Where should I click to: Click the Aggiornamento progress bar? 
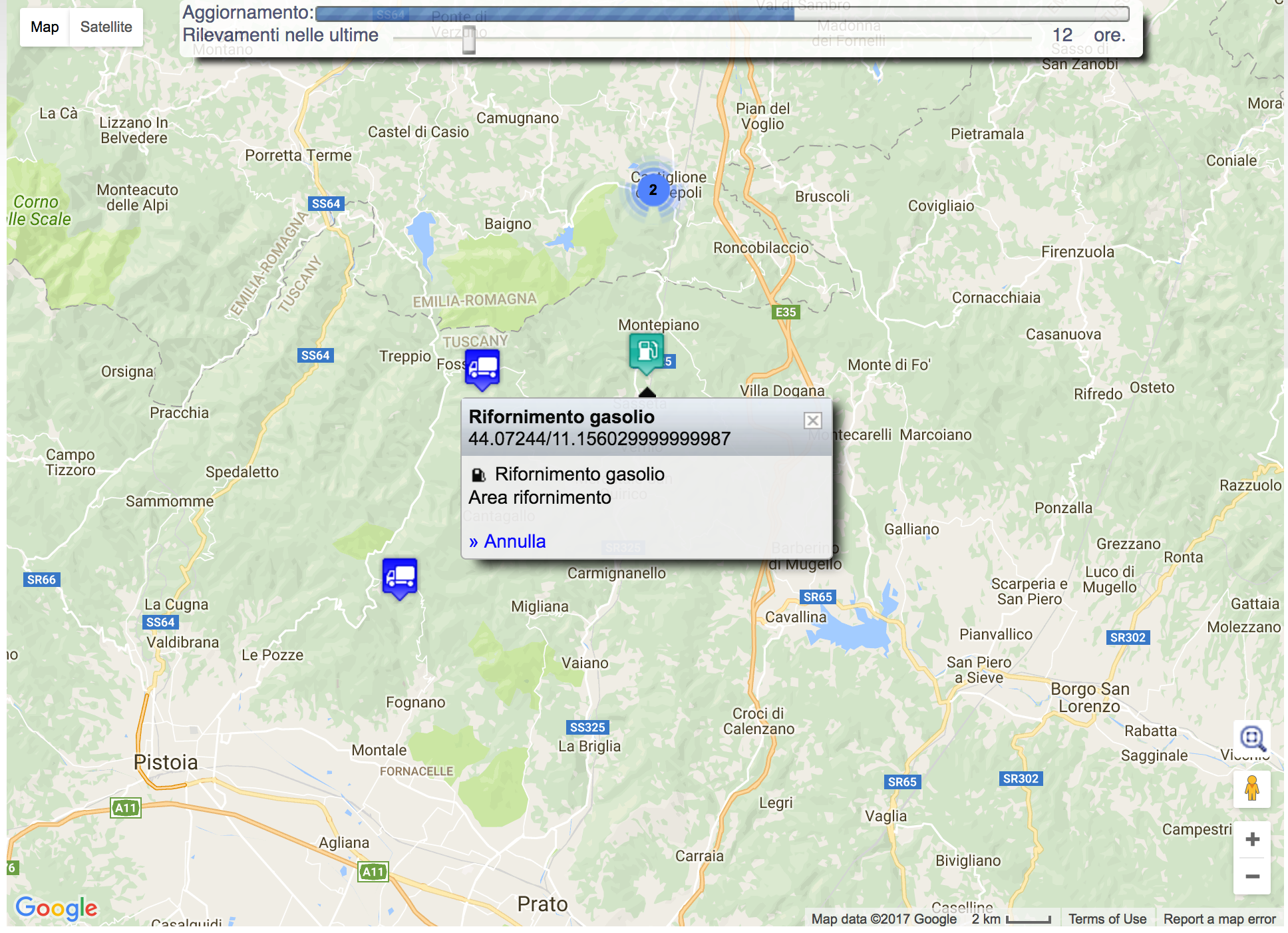[x=723, y=13]
